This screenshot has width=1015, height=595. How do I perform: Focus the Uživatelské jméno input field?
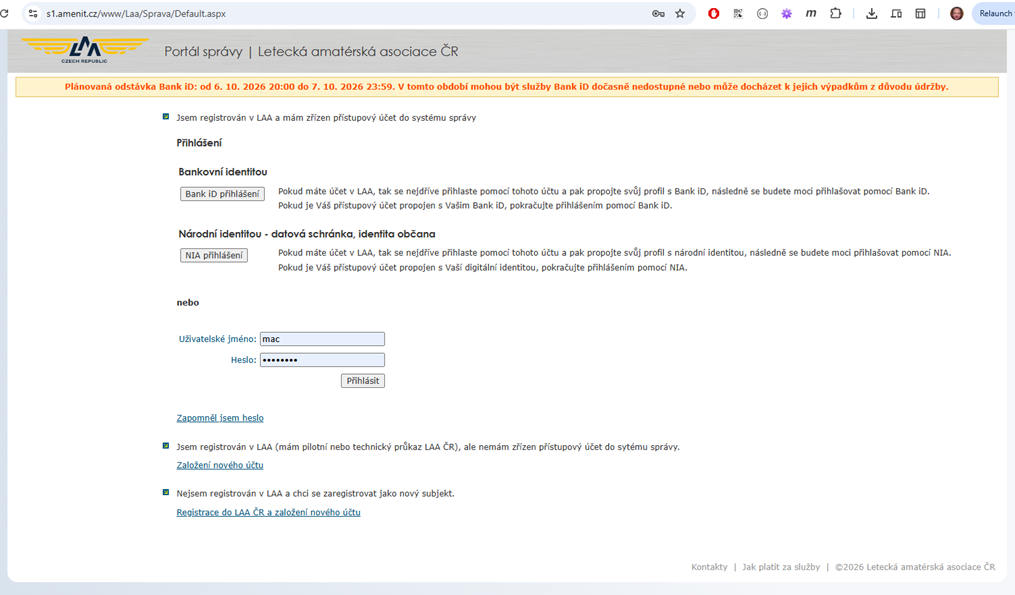(322, 339)
